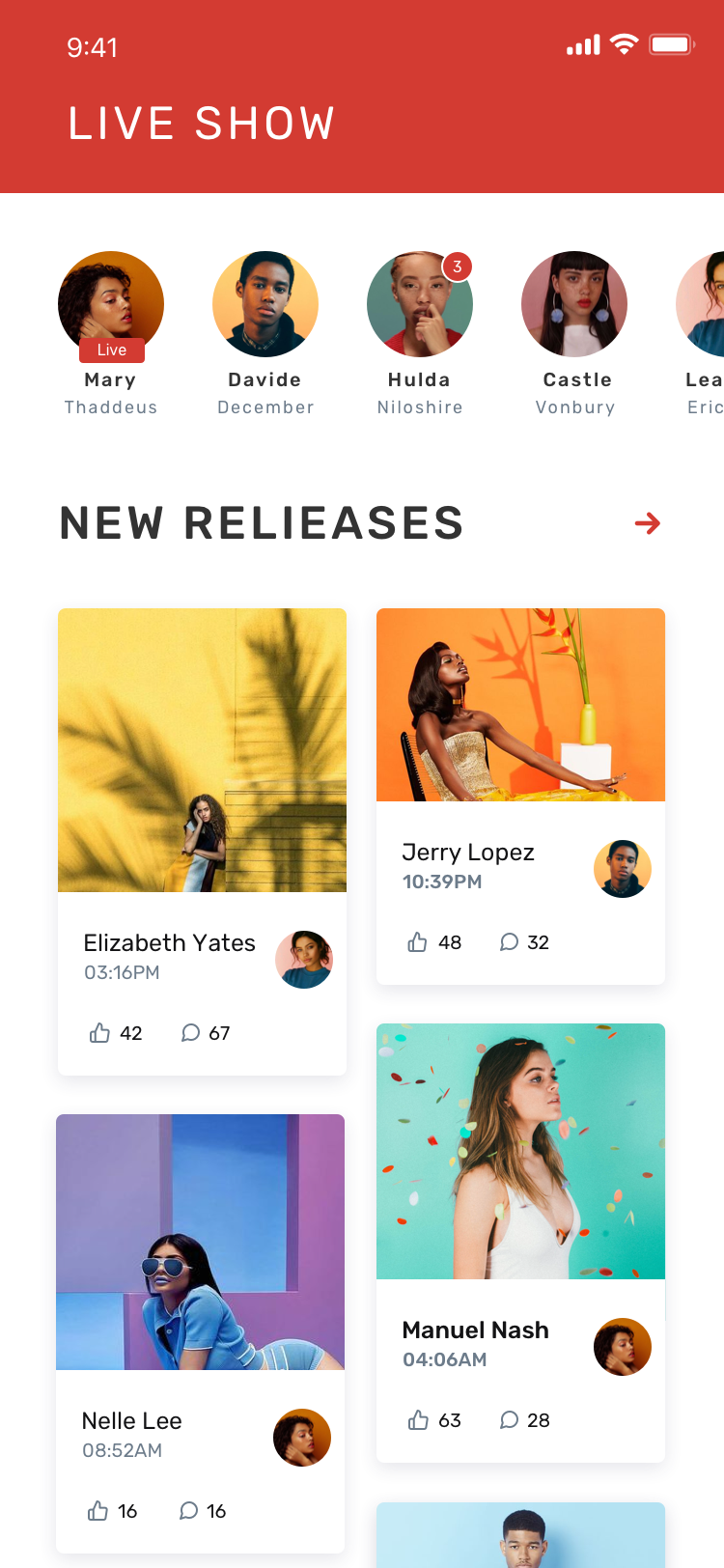Tap the Live badge under Mary's avatar
The width and height of the screenshot is (724, 1568).
(112, 350)
